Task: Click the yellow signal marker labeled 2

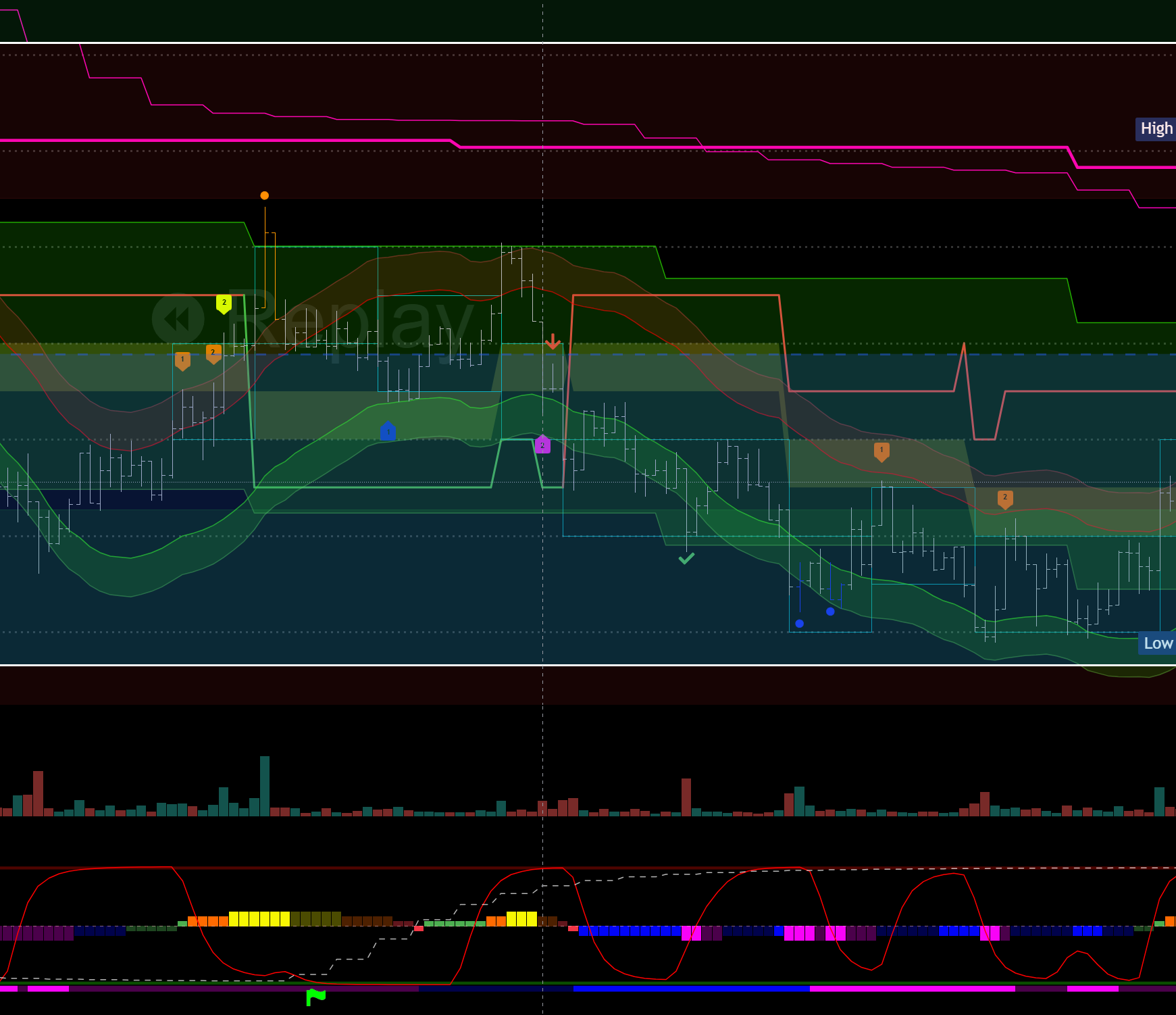Action: pyautogui.click(x=224, y=303)
